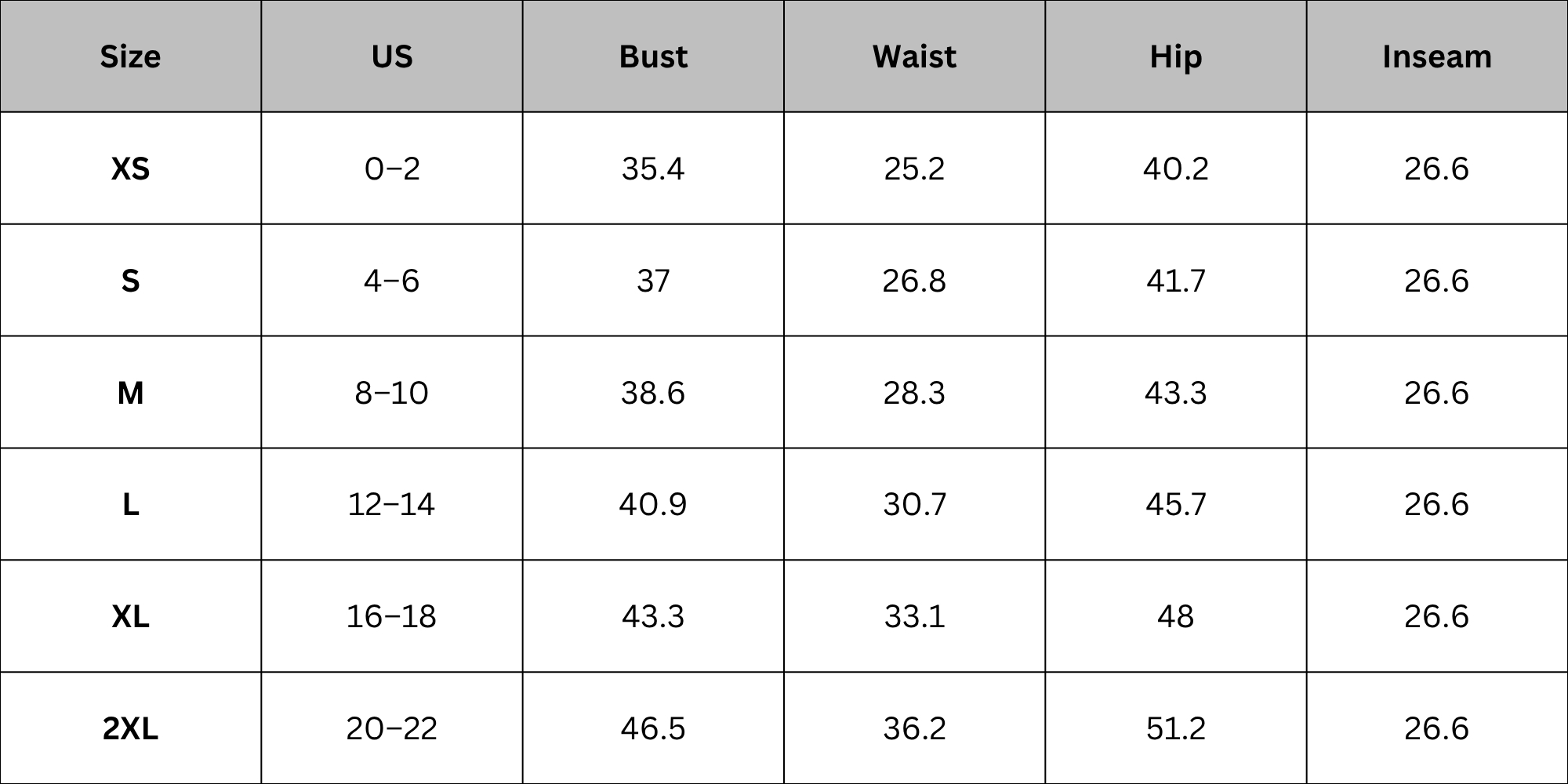Click the US 0–2 cell
Viewport: 1568px width, 784px height.
[x=392, y=169]
